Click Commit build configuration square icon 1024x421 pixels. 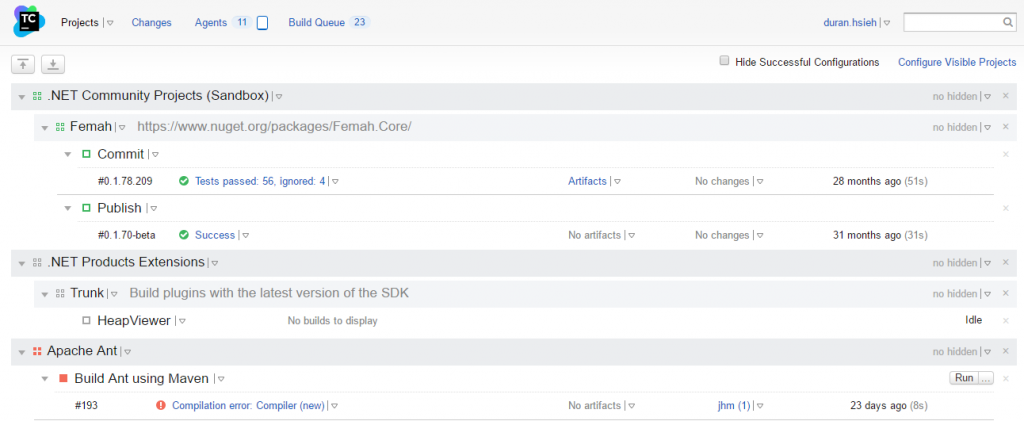tap(86, 155)
